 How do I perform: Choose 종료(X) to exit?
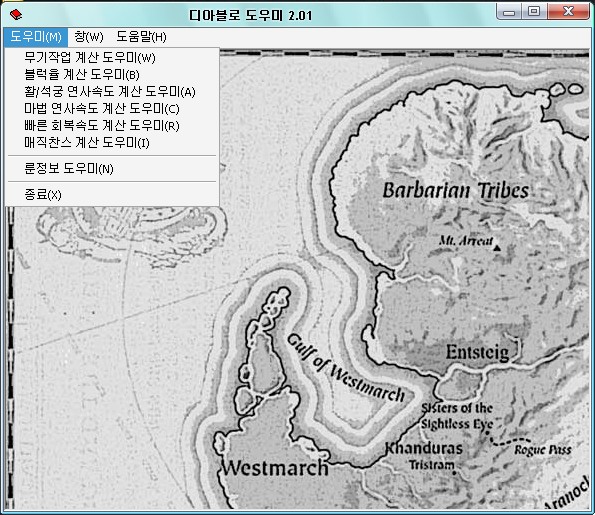112,194
